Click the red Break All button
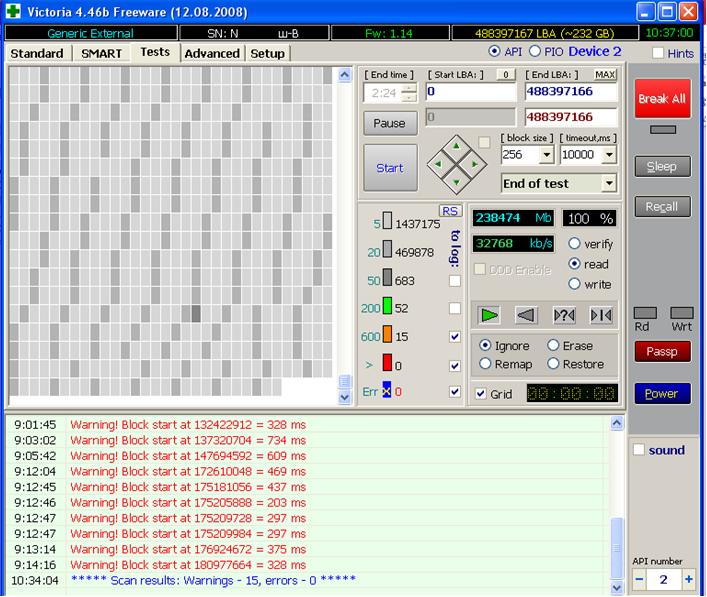This screenshot has width=707, height=597. point(662,99)
